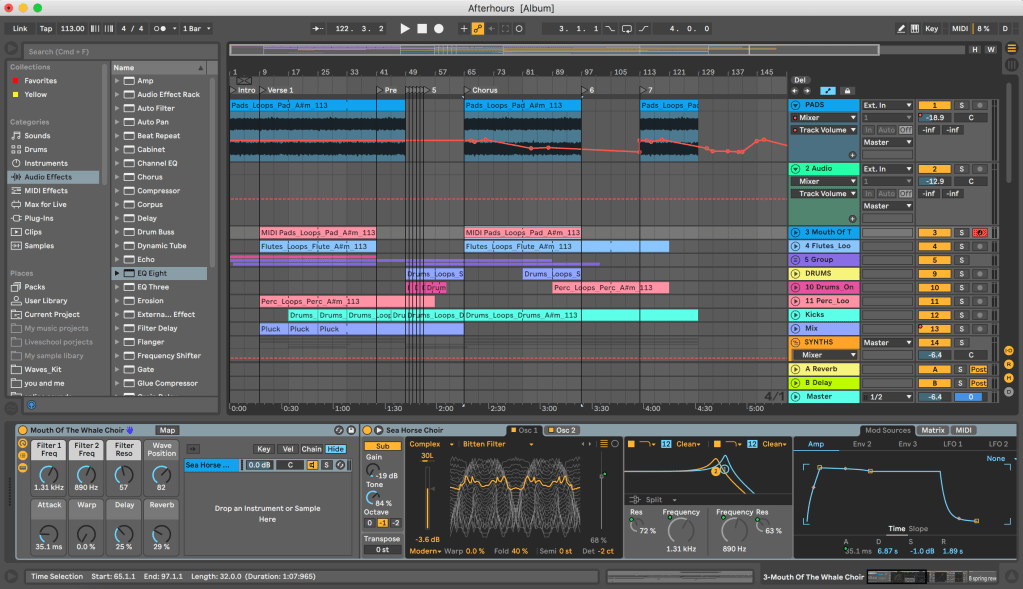The image size is (1023, 589).
Task: Toggle the Sub oscillator on
Action: pos(382,446)
